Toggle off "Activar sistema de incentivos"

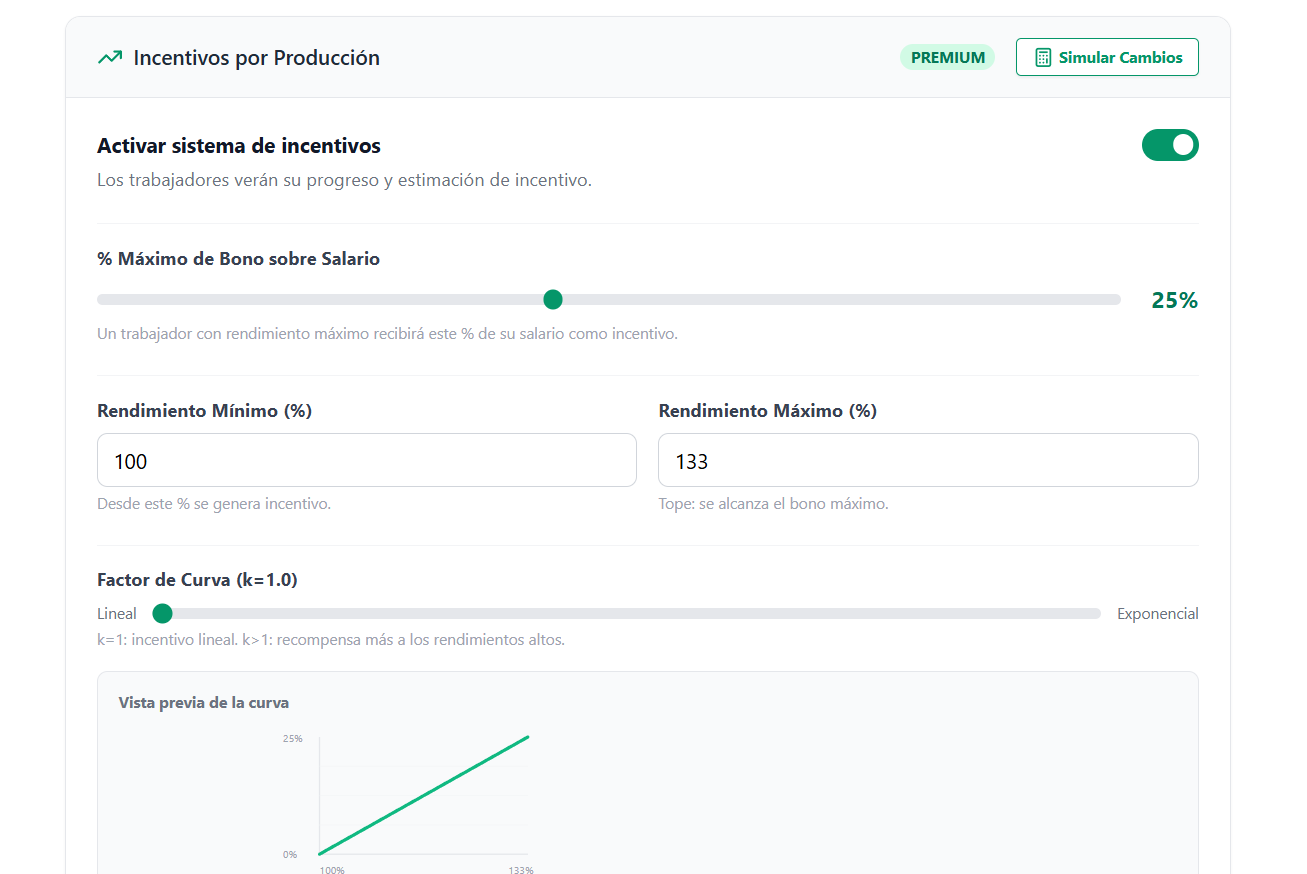(x=1170, y=145)
